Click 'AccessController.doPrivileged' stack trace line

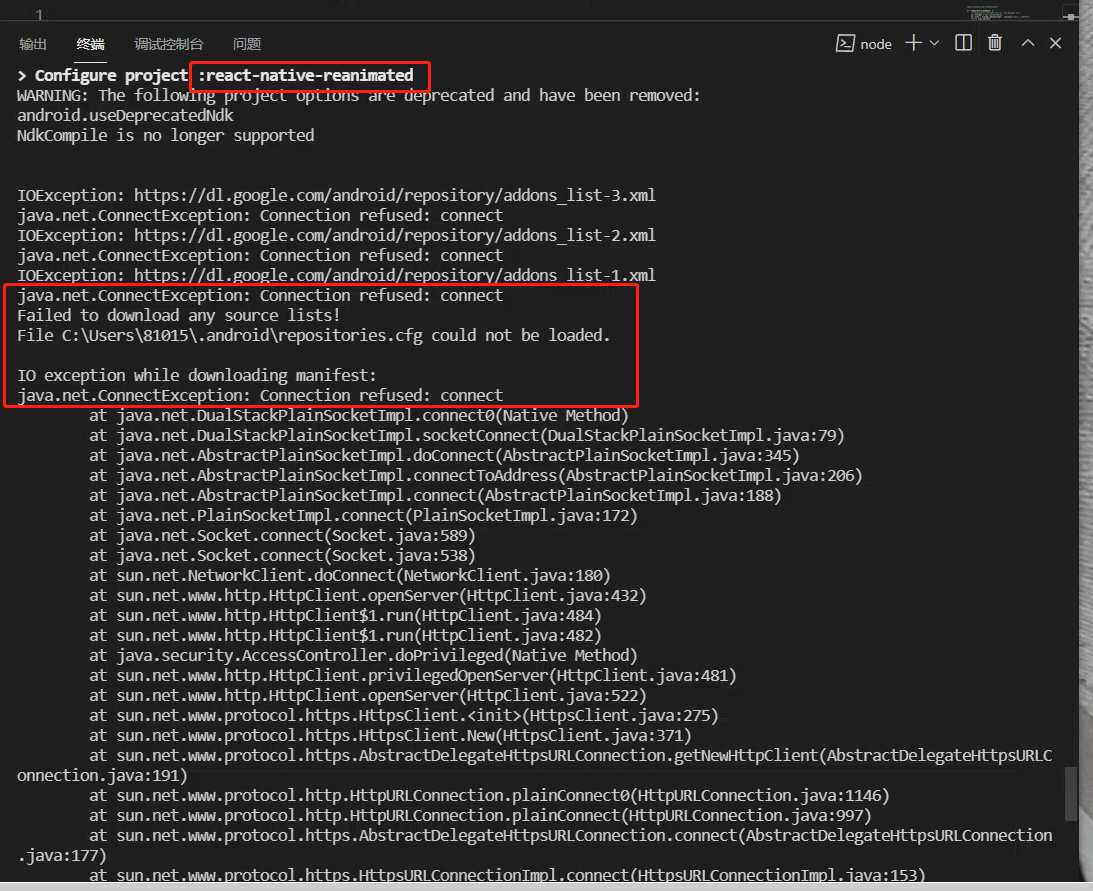point(363,655)
